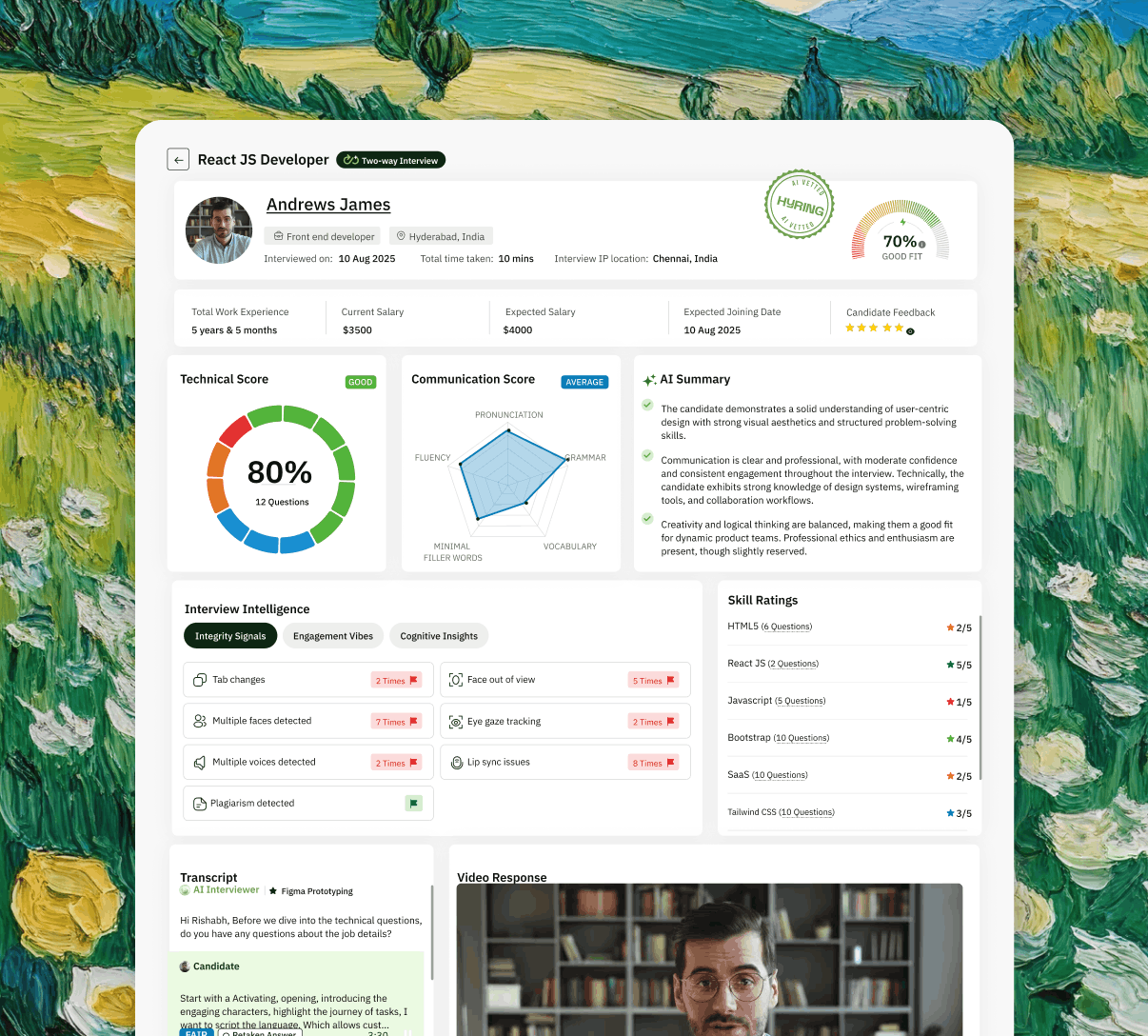1148x1036 pixels.
Task: Click the Hyderabad, India location tag
Action: (x=440, y=236)
